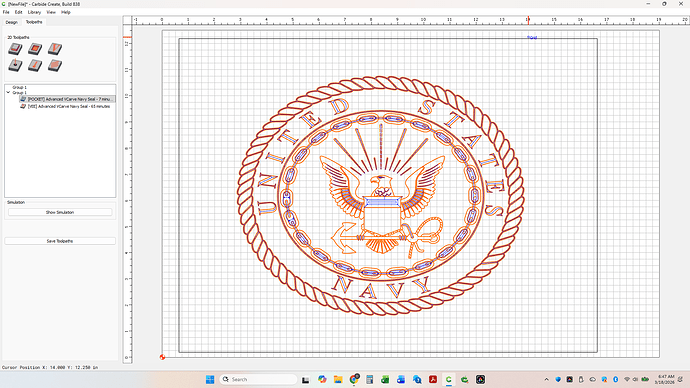Viewport: 690px width, 388px height.
Task: Open the Windows Start menu
Action: click(210, 379)
